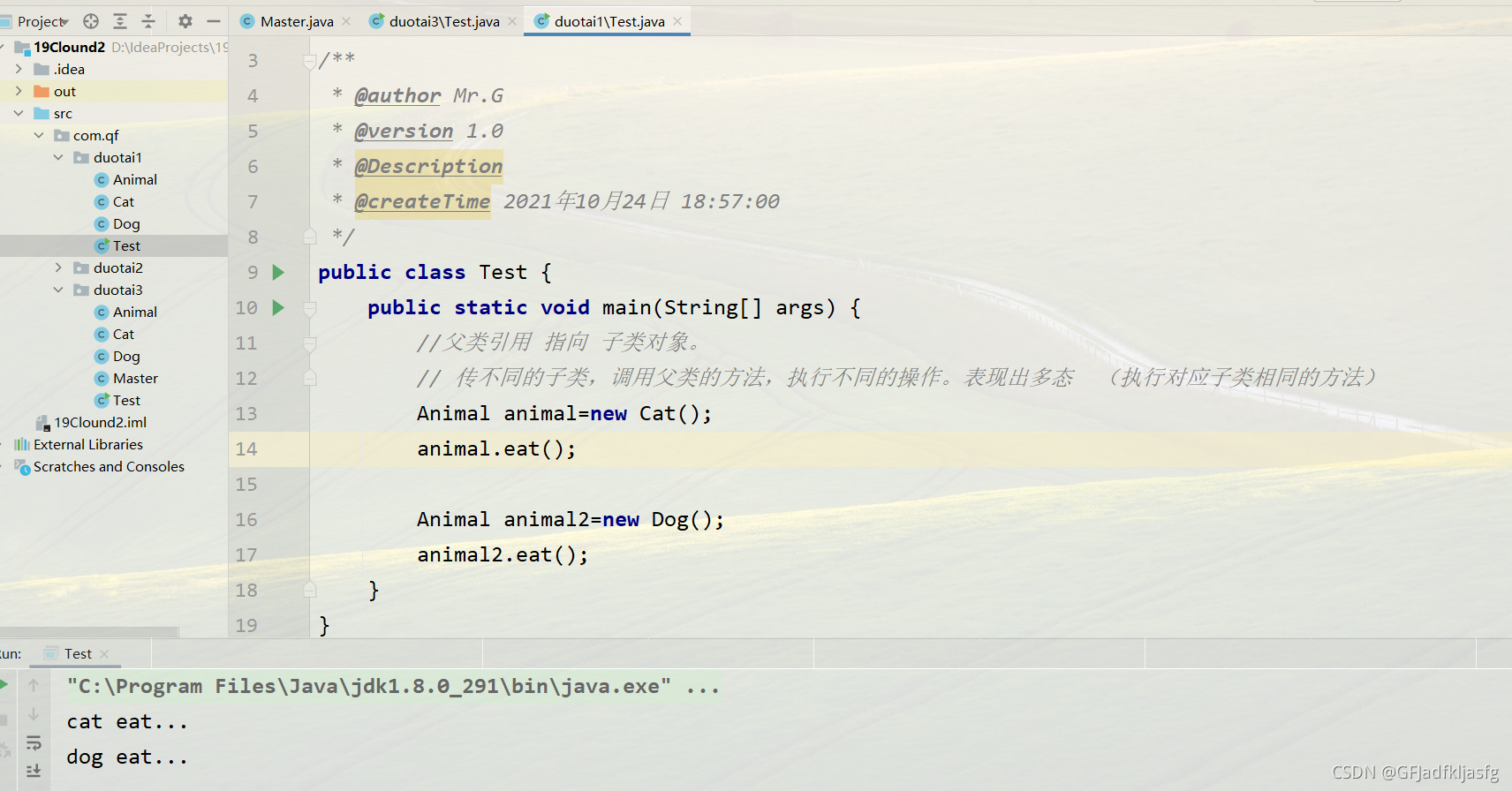1512x791 pixels.
Task: Select Animal class under duotai3
Action: 125,312
